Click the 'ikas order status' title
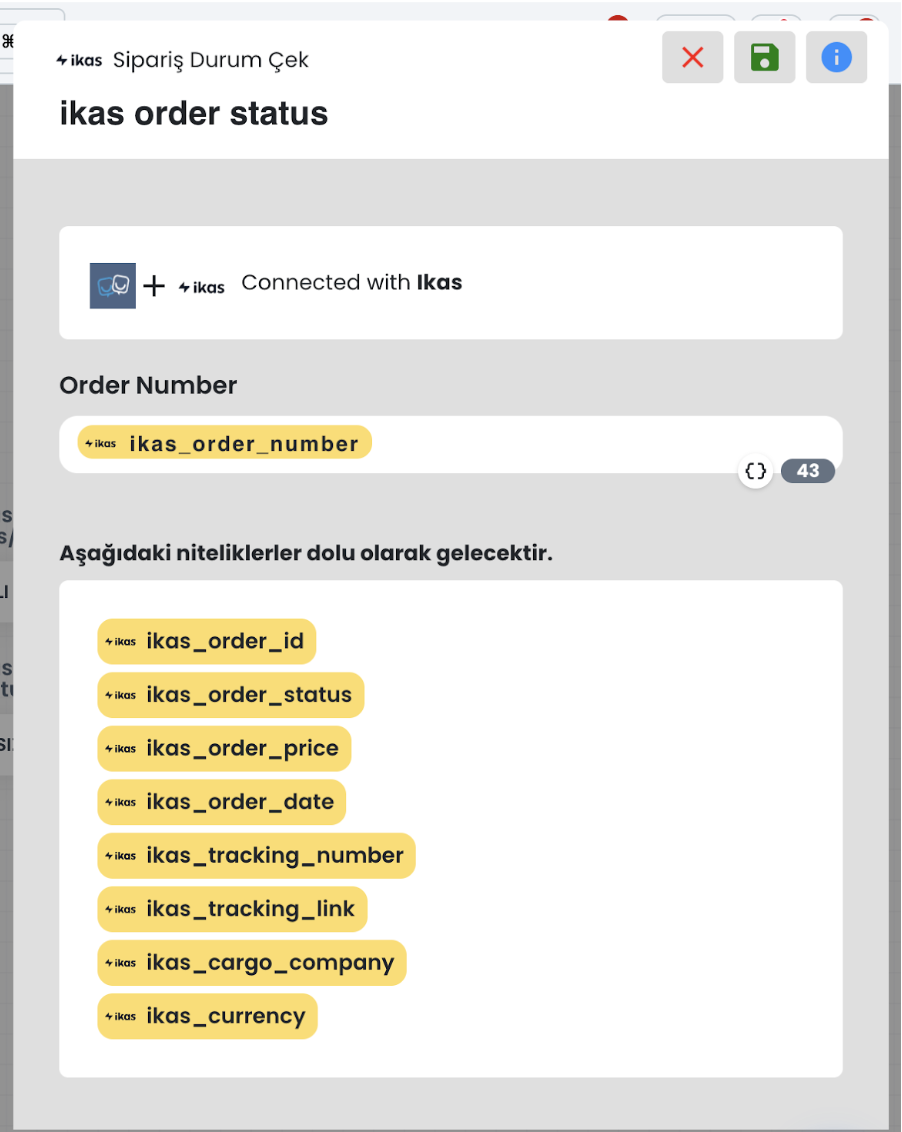 [x=194, y=113]
